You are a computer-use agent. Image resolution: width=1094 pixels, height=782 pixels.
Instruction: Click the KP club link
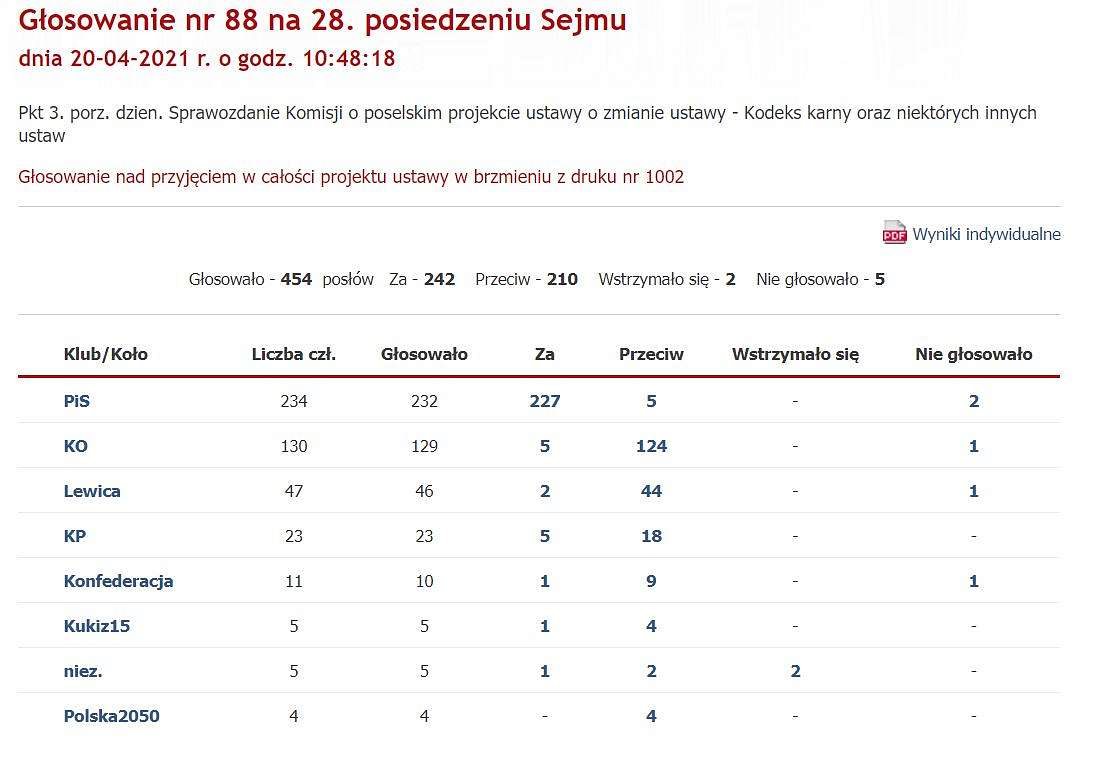(75, 536)
